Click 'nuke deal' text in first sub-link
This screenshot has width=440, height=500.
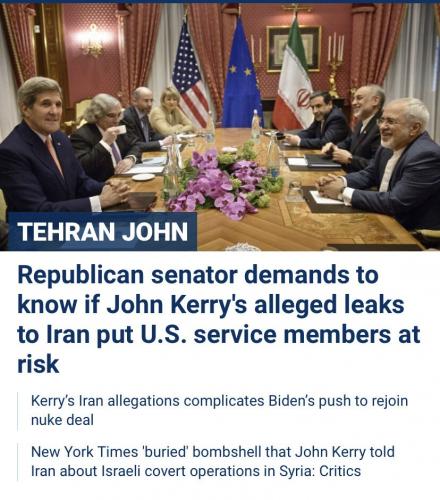click(62, 420)
